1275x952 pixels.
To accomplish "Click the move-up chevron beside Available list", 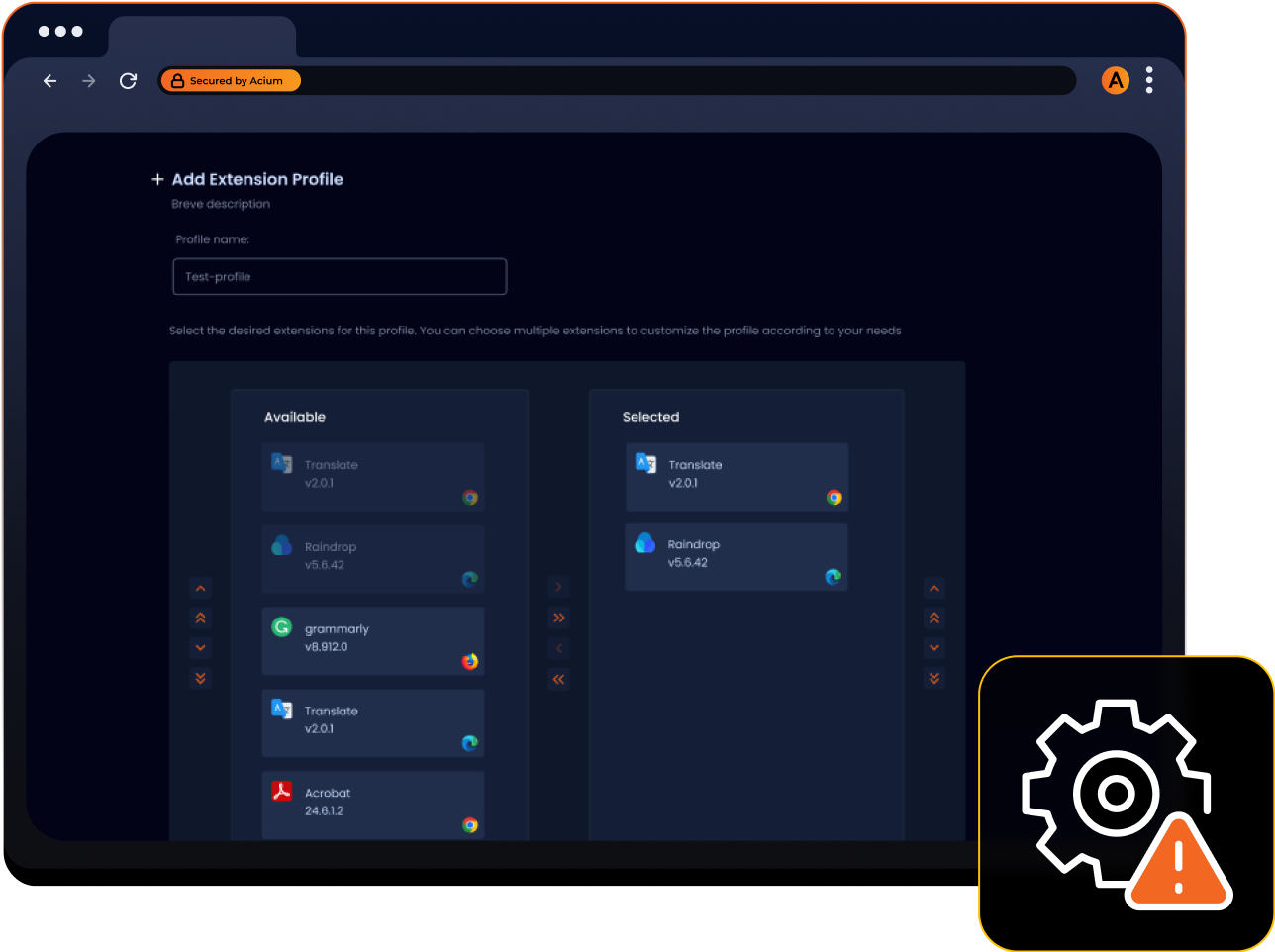I will (201, 587).
